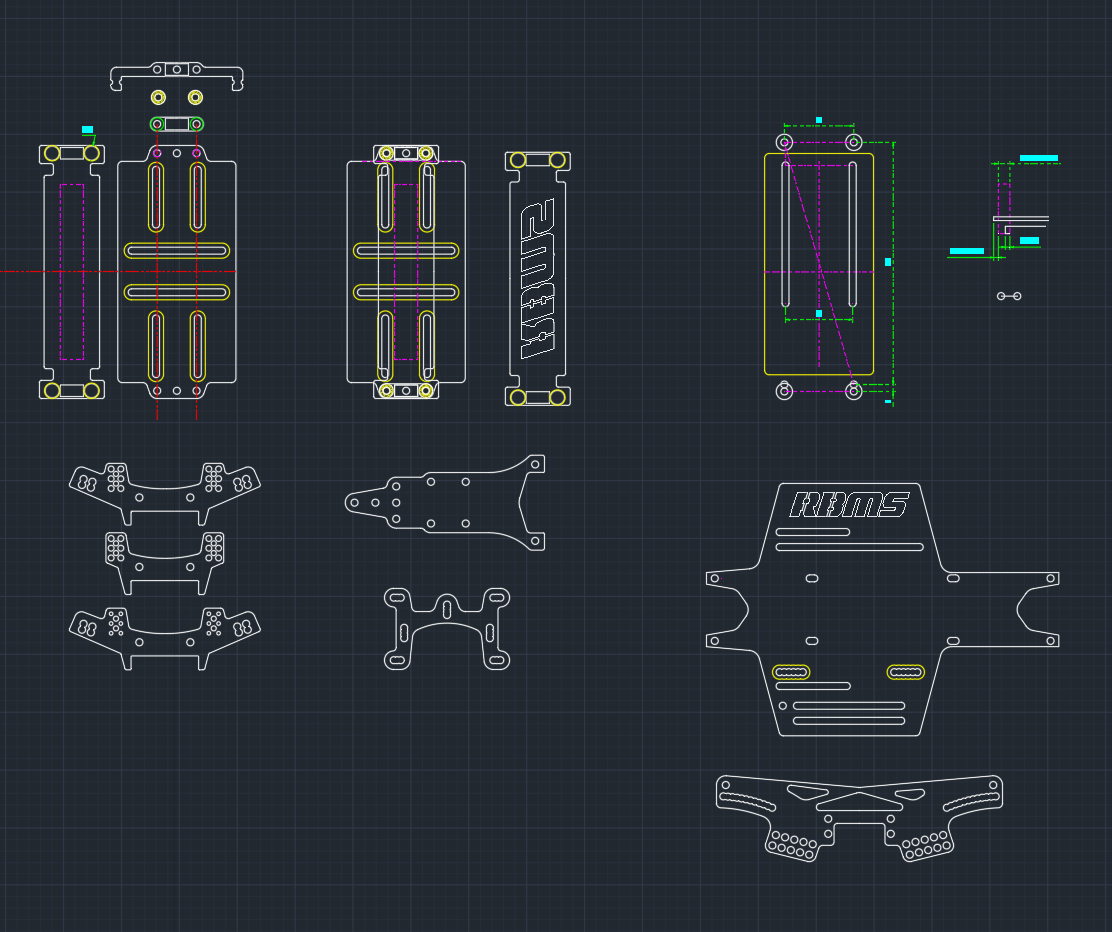Select the bottom wide shock tower outline
The image size is (1112, 932).
165,638
